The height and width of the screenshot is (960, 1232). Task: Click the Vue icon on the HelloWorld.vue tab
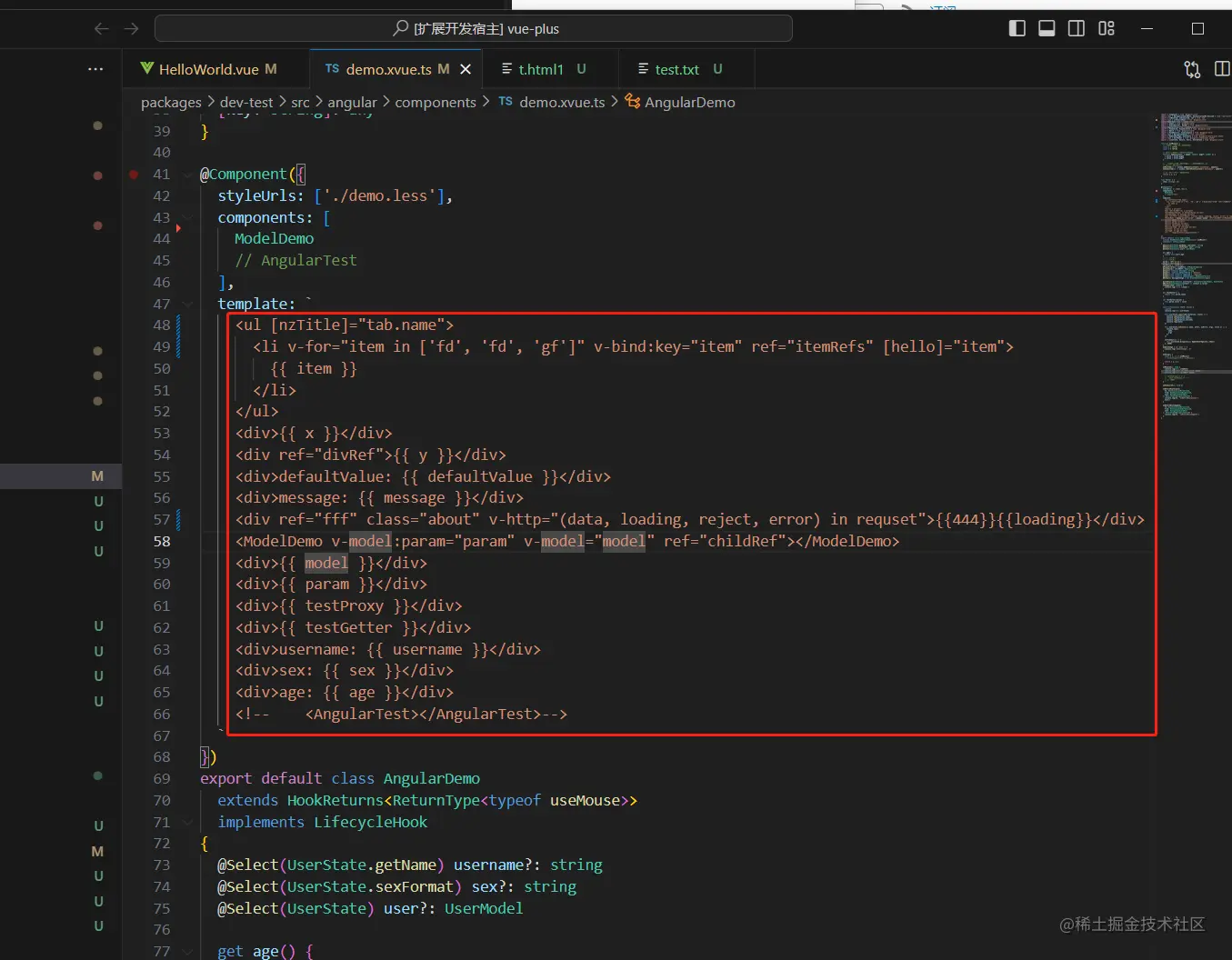[146, 69]
